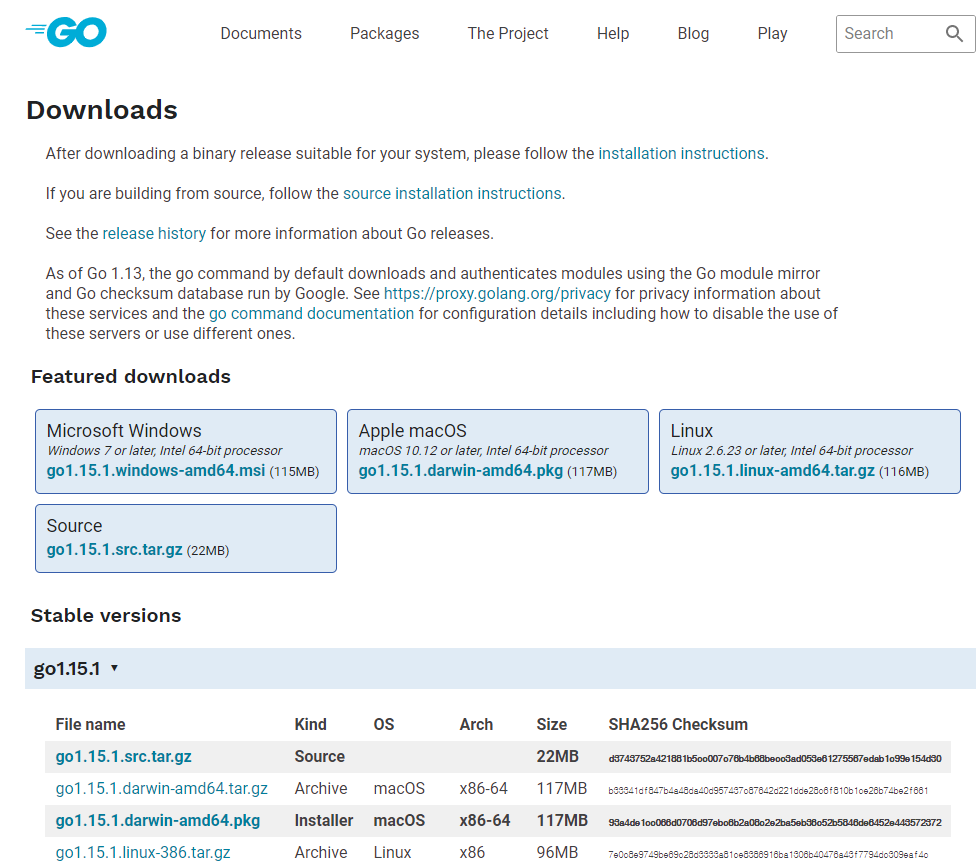The height and width of the screenshot is (866, 980).
Task: Download go1.15.1.linux-amd64.tar.gz featured file
Action: [772, 470]
